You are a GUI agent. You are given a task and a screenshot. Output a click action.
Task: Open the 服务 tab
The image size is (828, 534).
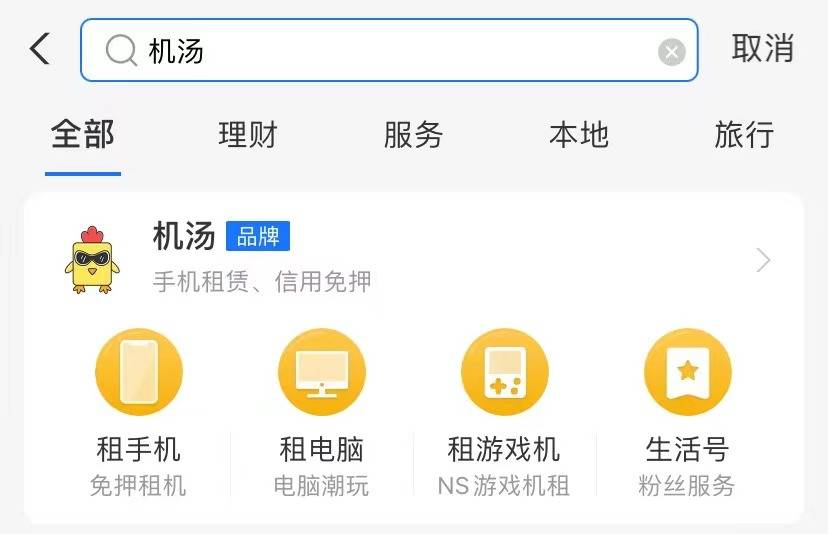[413, 134]
